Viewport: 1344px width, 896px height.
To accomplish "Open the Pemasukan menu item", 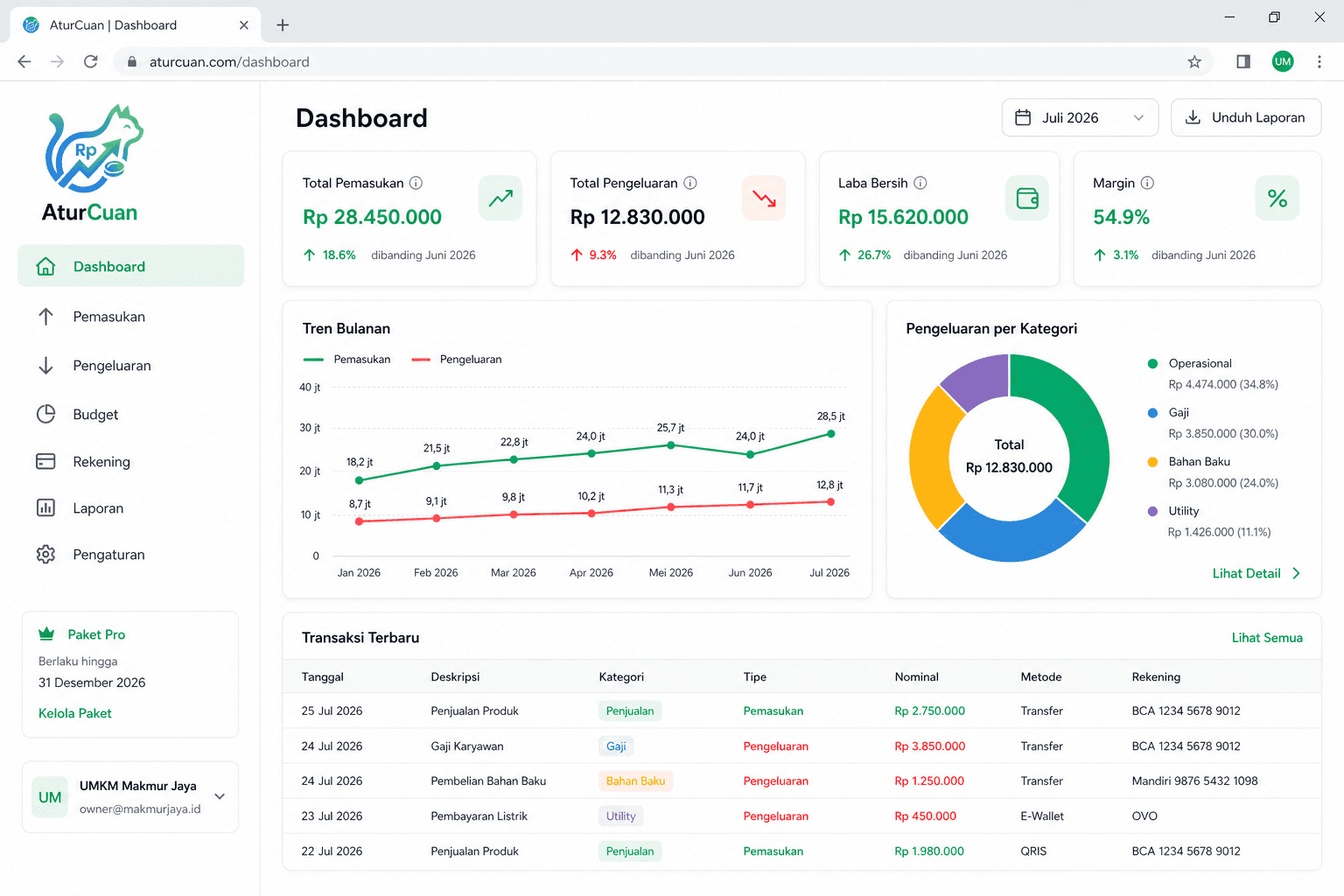I will tap(130, 317).
